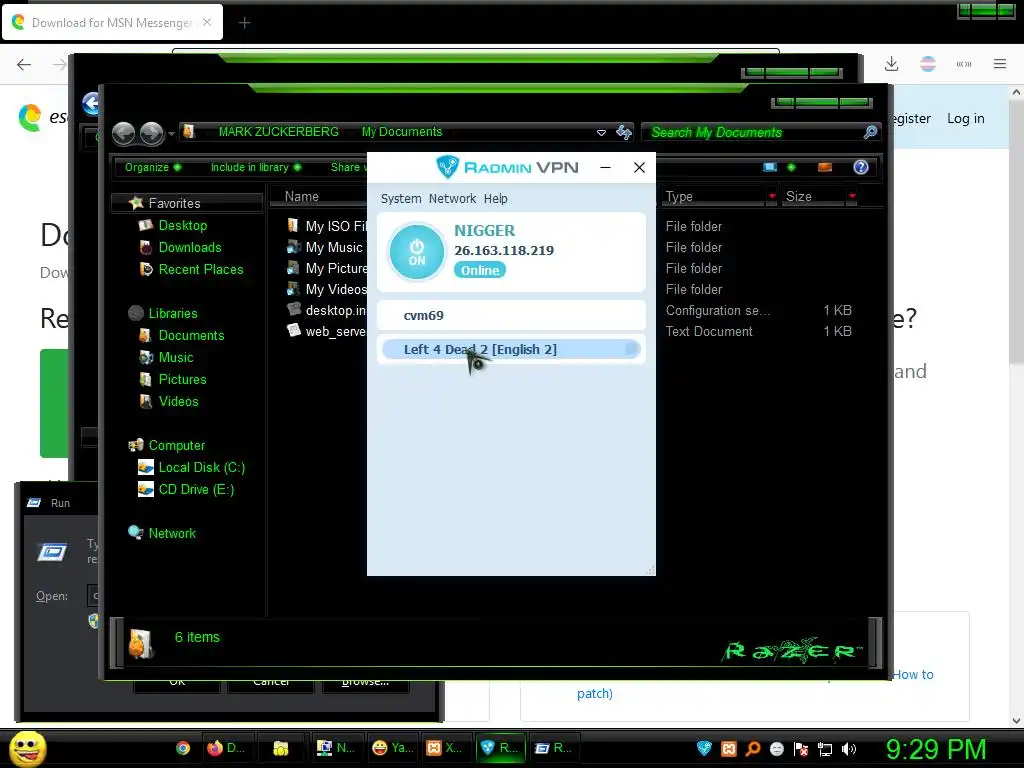Click the volume speaker tray icon
Viewport: 1024px width, 768px height.
click(x=849, y=749)
